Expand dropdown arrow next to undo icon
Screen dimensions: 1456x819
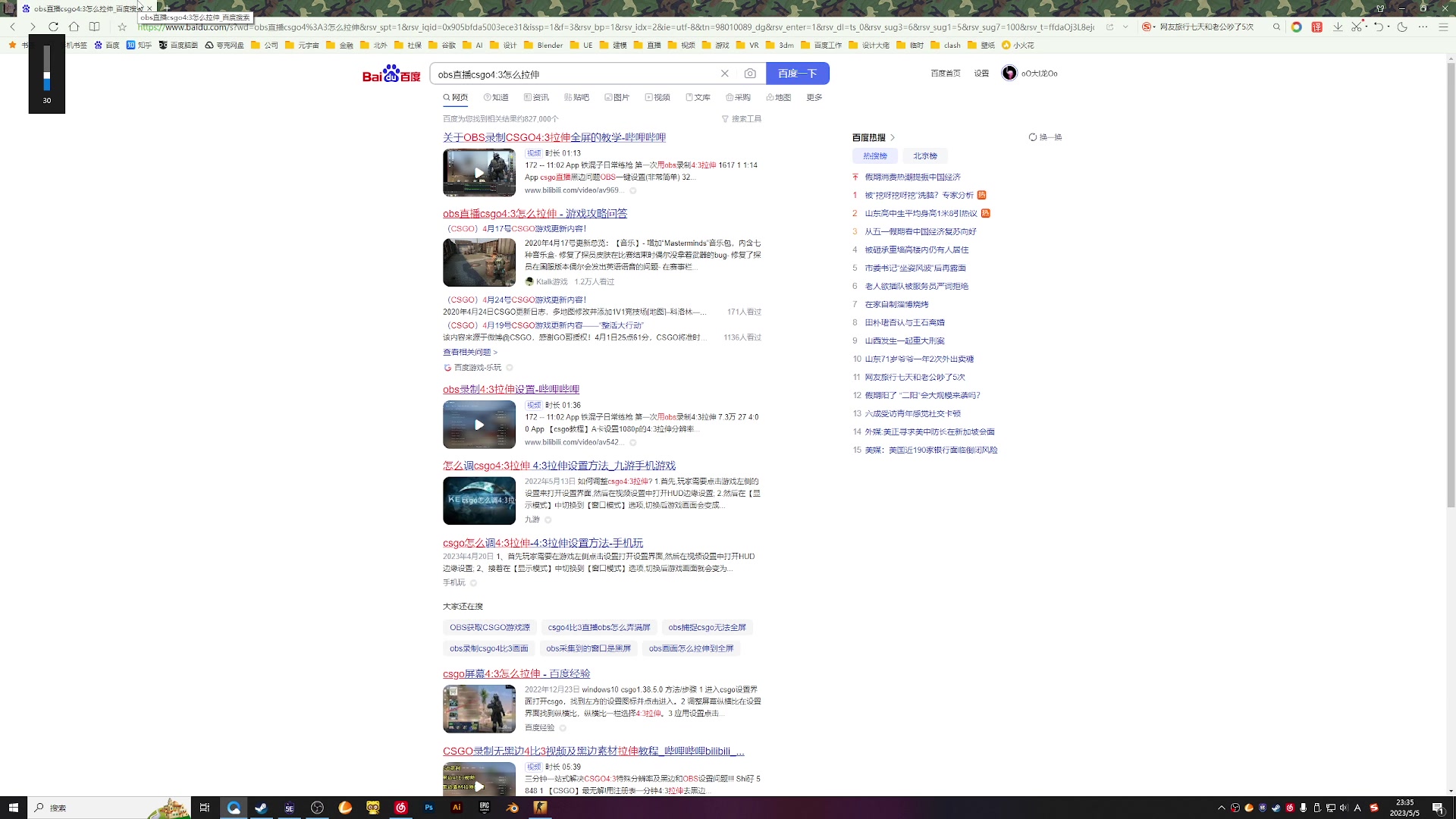(x=1389, y=27)
